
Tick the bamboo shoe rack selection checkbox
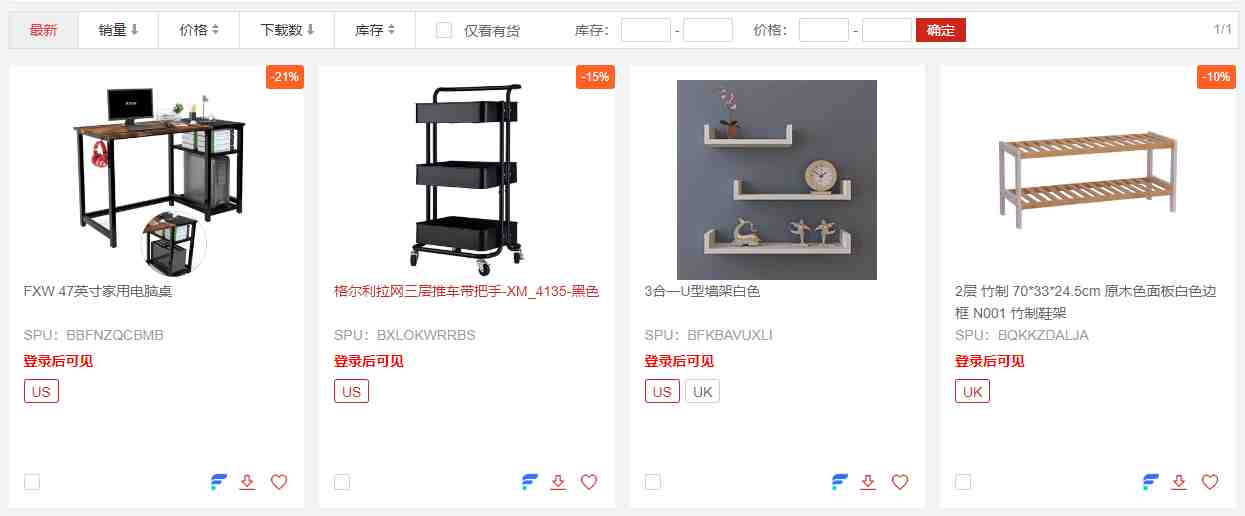pyautogui.click(x=963, y=482)
